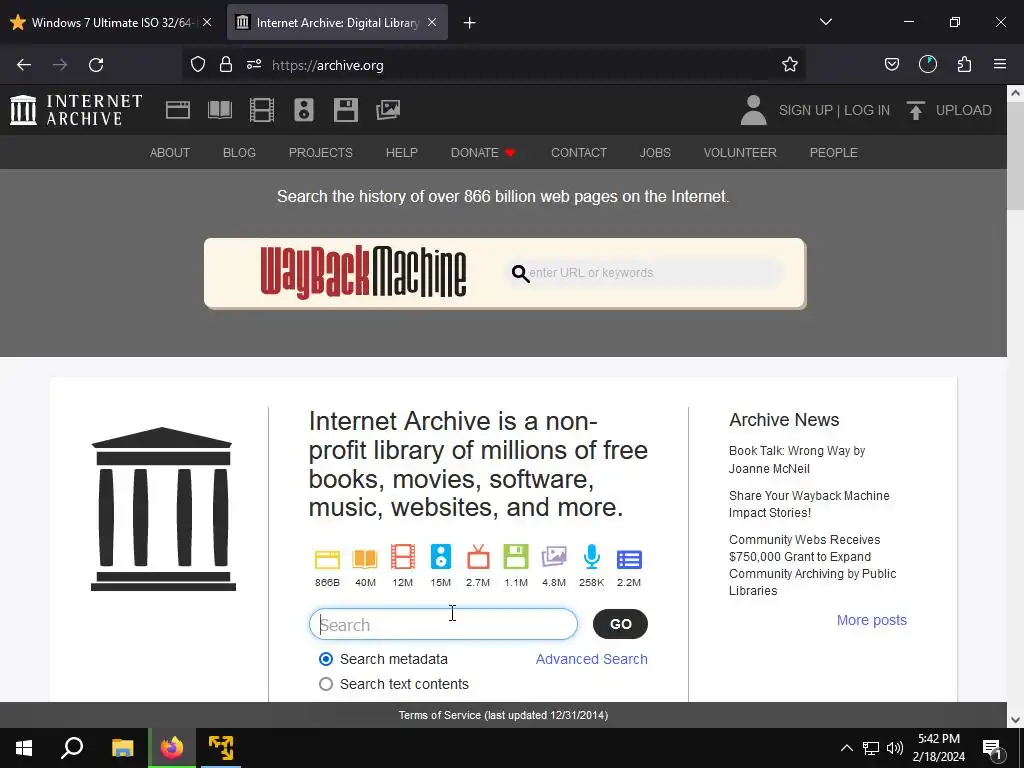The width and height of the screenshot is (1024, 768).
Task: Click the 40M books icon
Action: 365,559
